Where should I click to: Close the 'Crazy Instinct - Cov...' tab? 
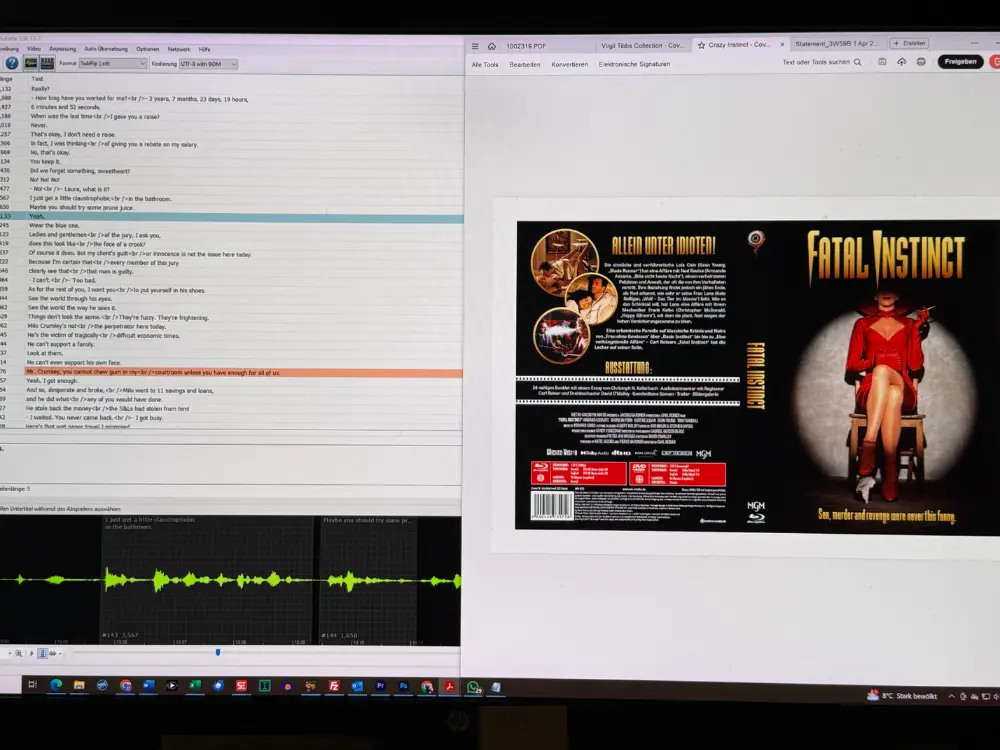point(783,45)
